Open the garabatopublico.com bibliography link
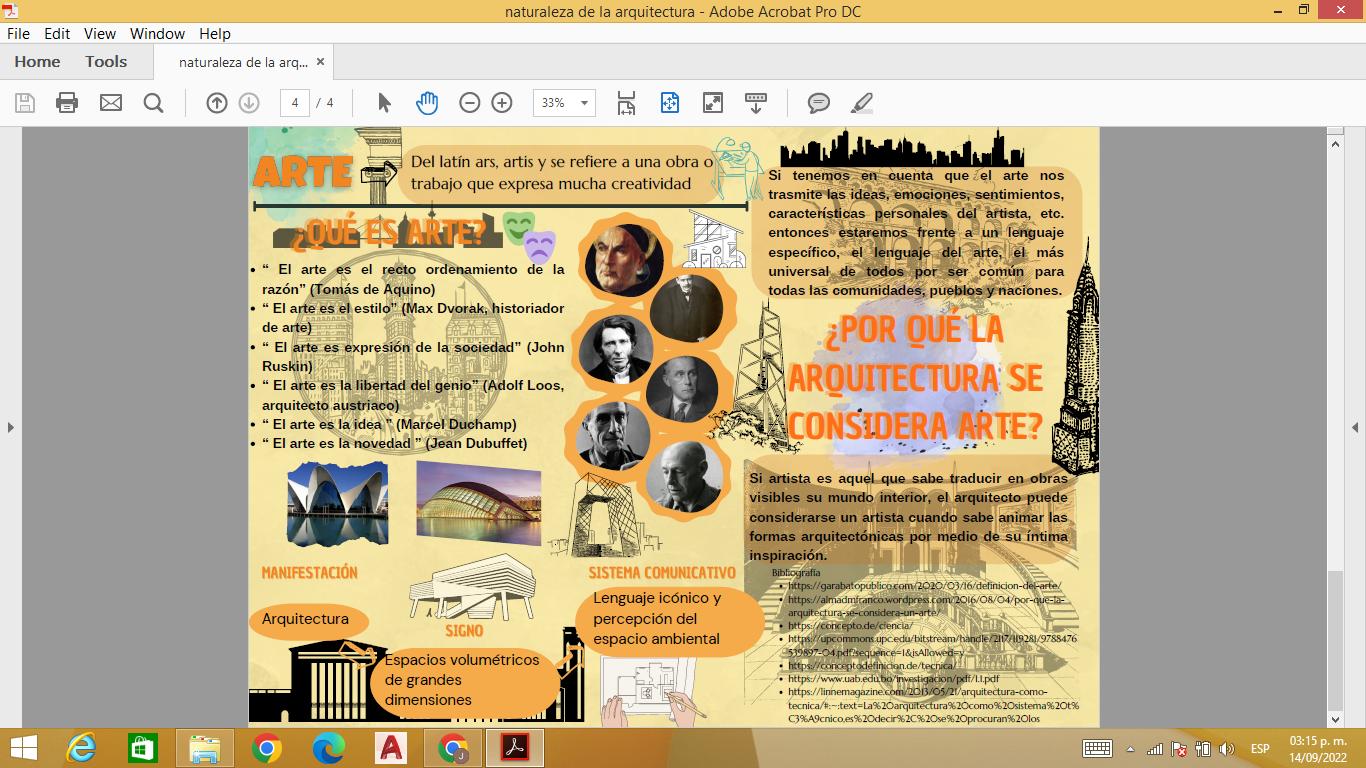 click(924, 586)
